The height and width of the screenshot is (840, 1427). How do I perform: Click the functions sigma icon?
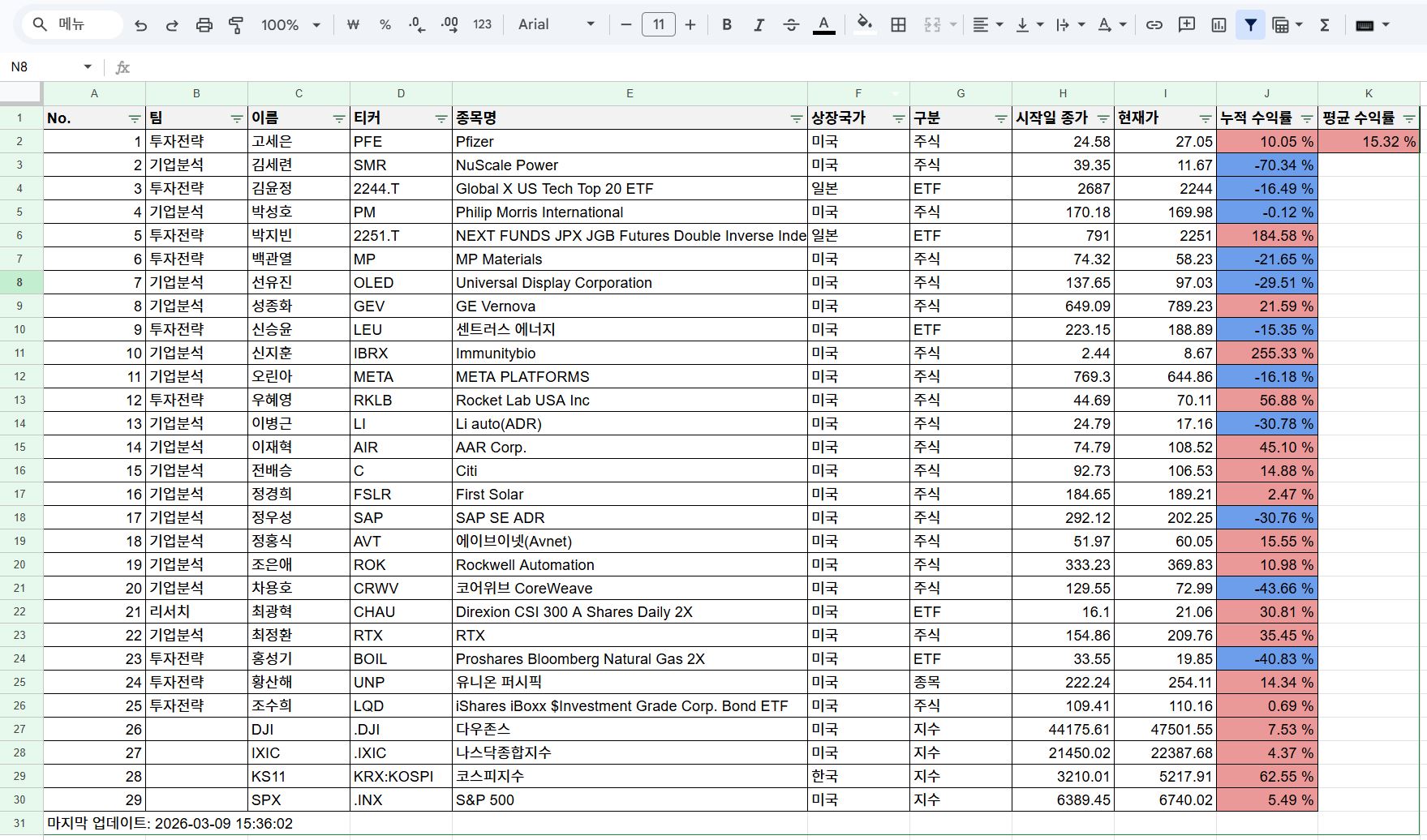(x=1325, y=25)
